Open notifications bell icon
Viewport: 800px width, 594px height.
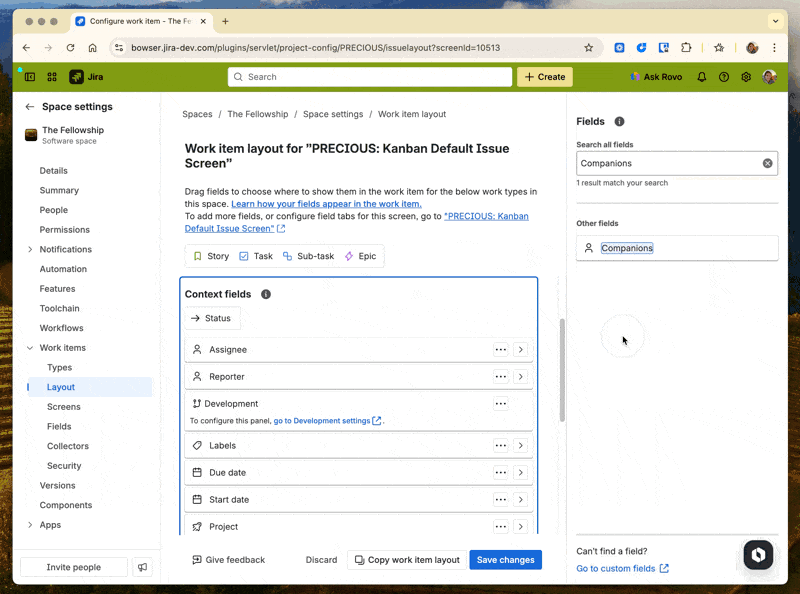click(702, 77)
